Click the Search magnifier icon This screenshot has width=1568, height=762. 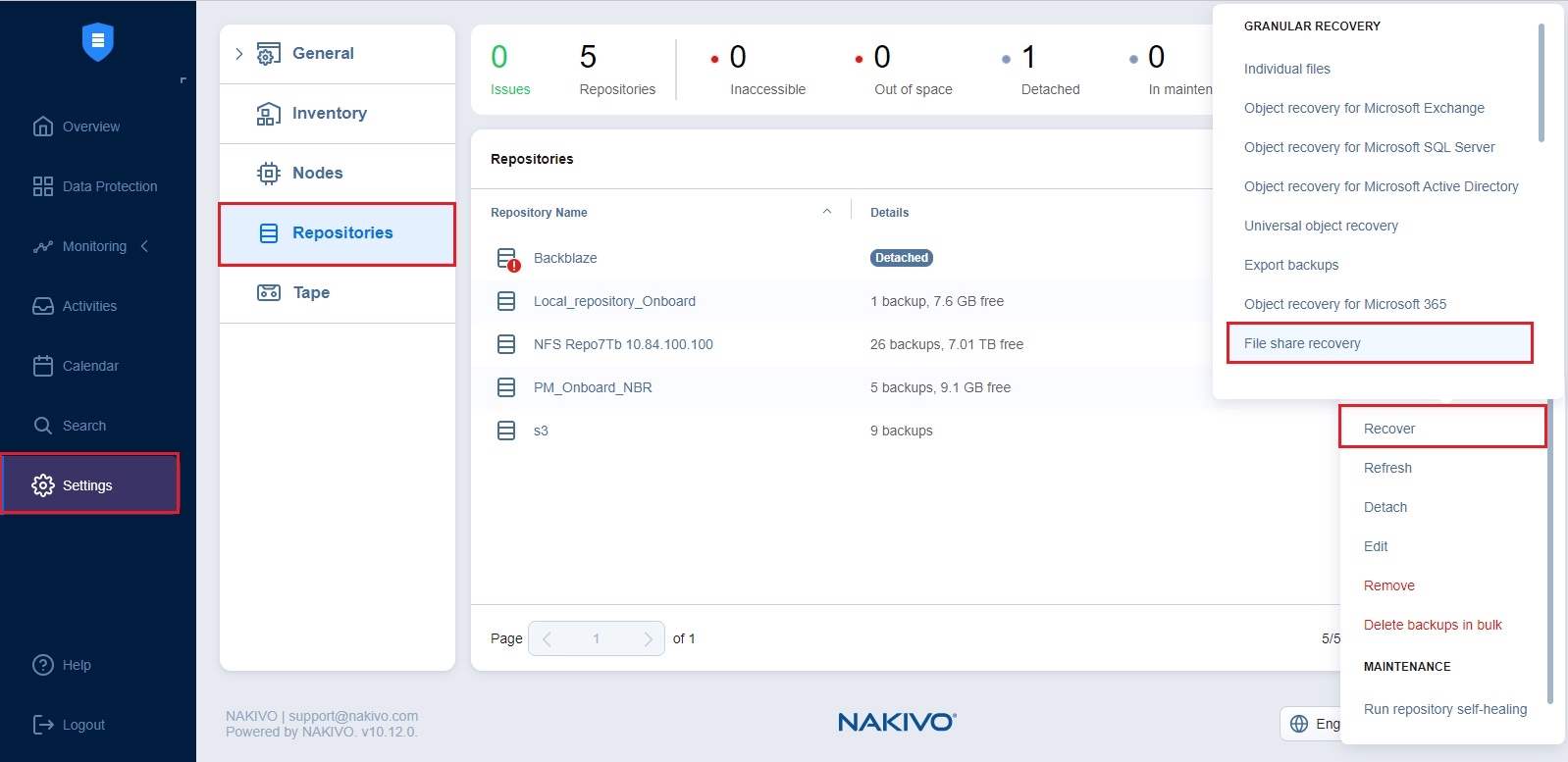(x=42, y=426)
